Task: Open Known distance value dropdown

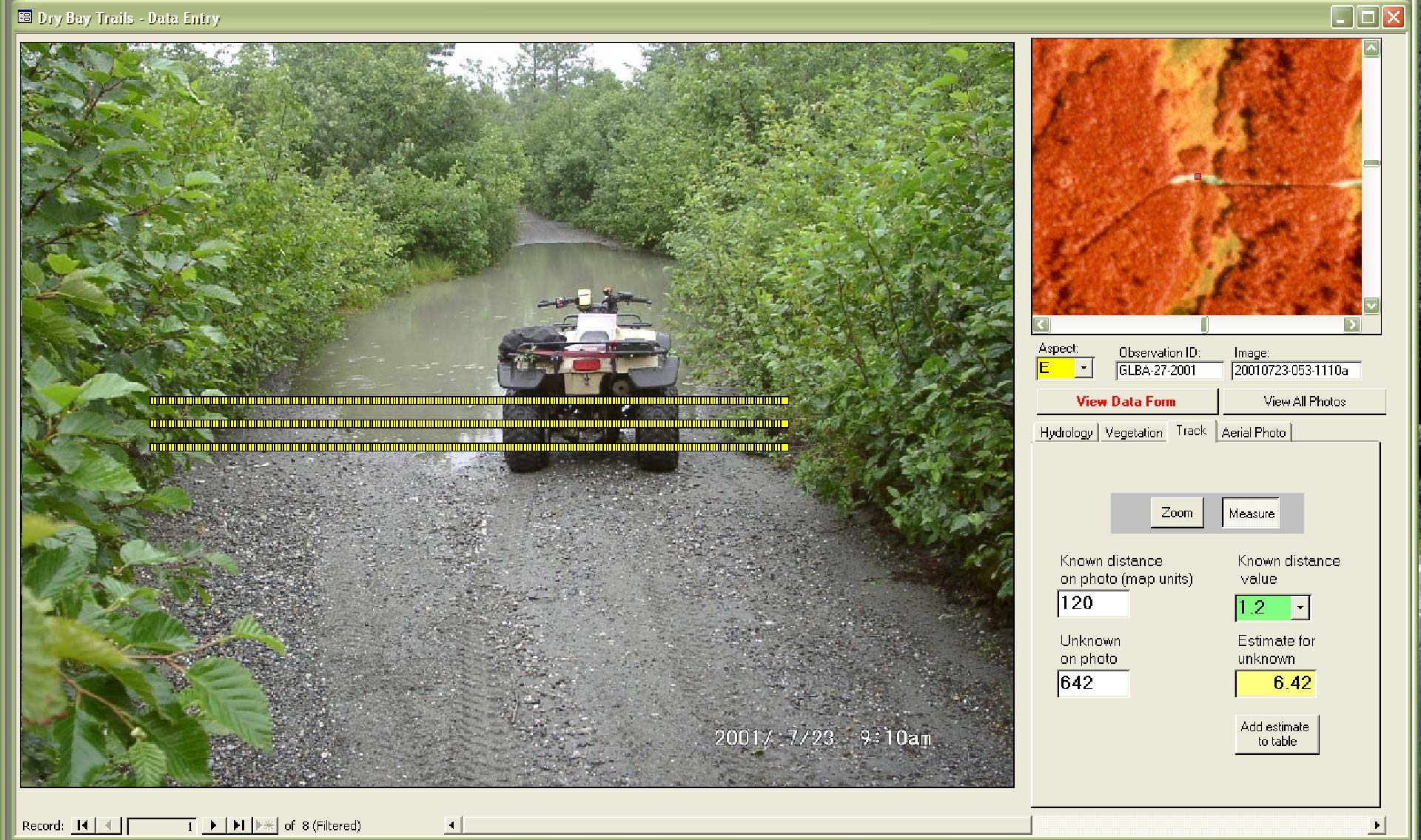Action: 1300,608
